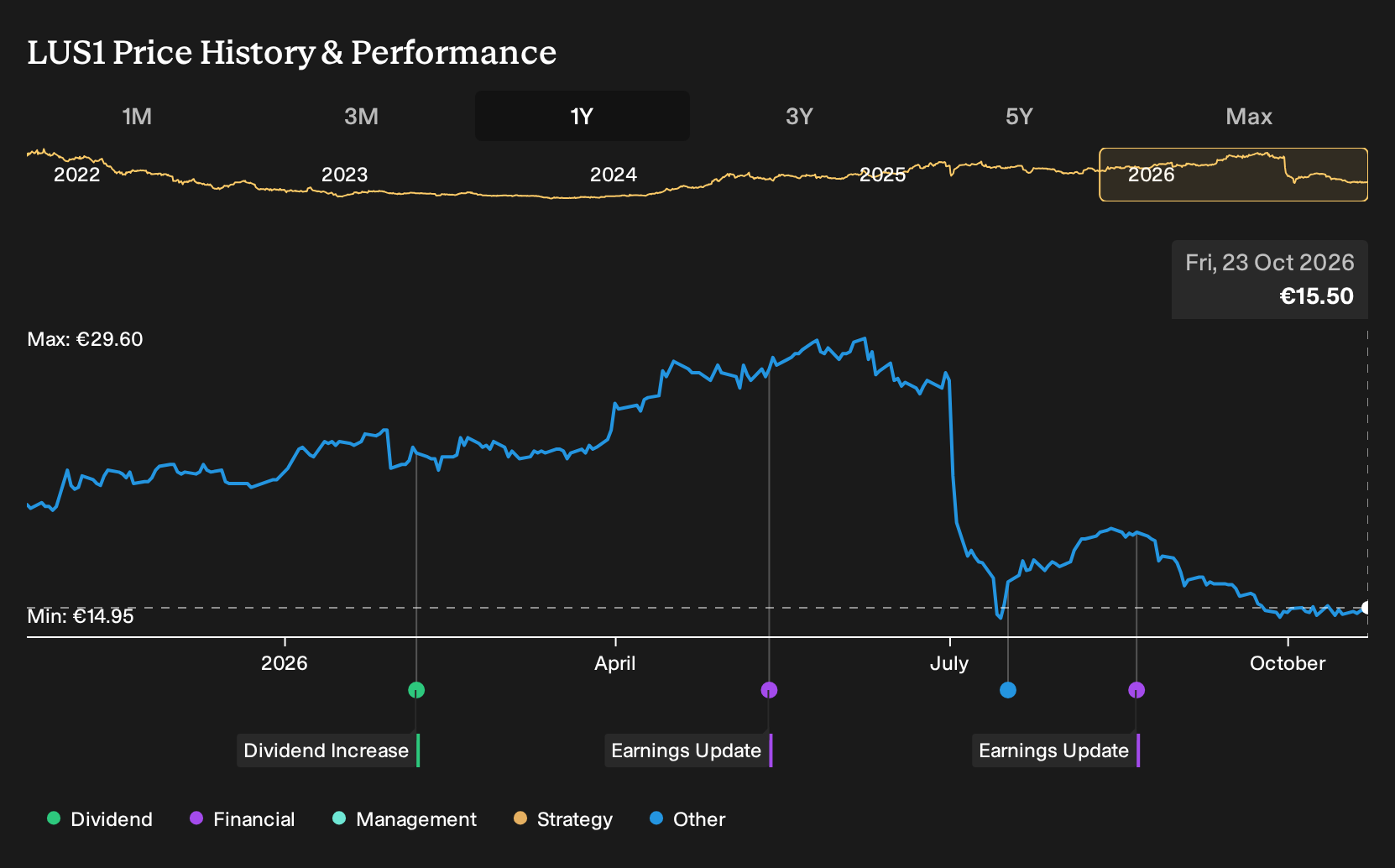Toggle the Management legend filter
The height and width of the screenshot is (868, 1395).
[x=405, y=819]
